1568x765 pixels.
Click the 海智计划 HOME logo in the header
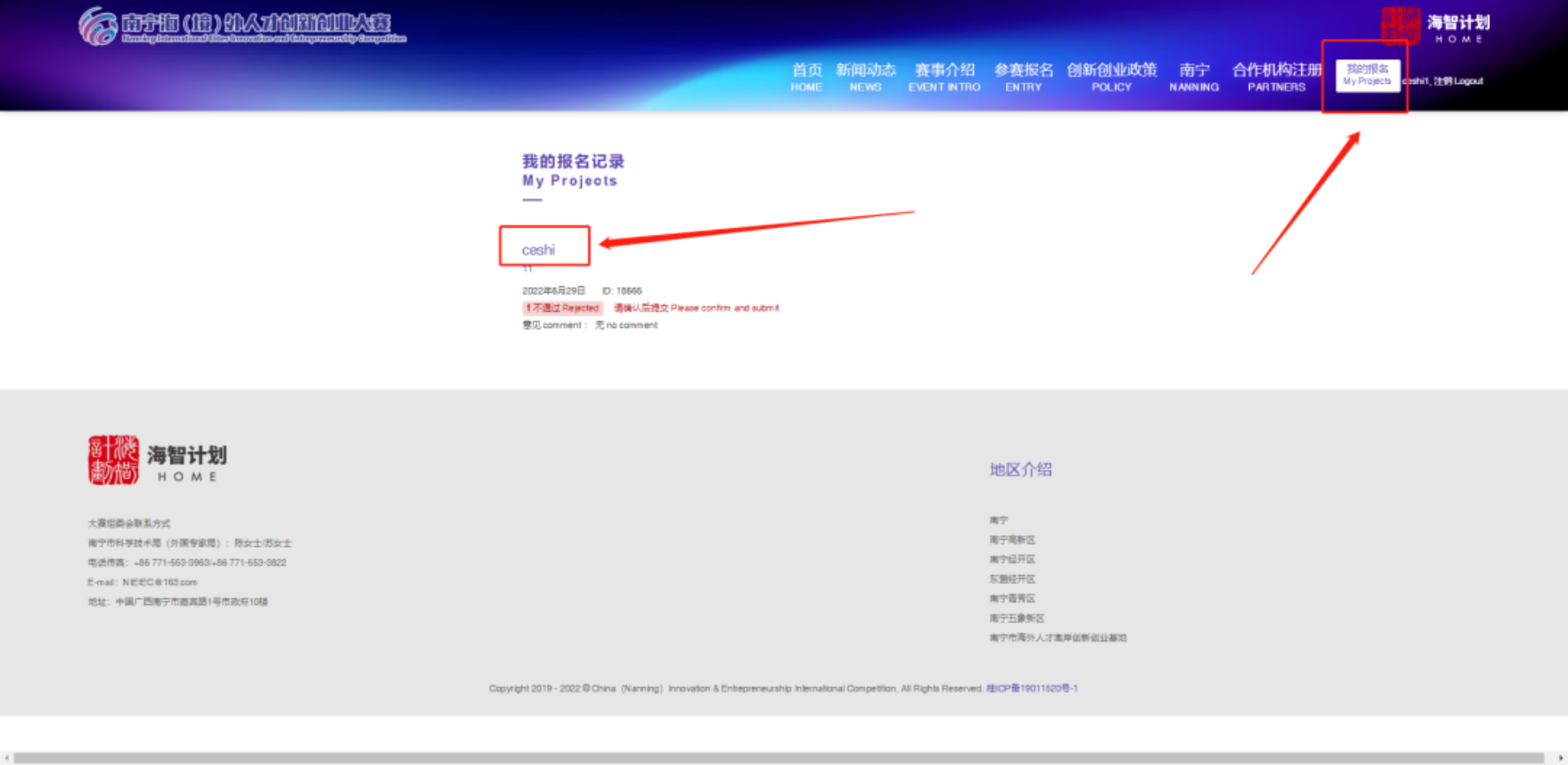[1435, 26]
